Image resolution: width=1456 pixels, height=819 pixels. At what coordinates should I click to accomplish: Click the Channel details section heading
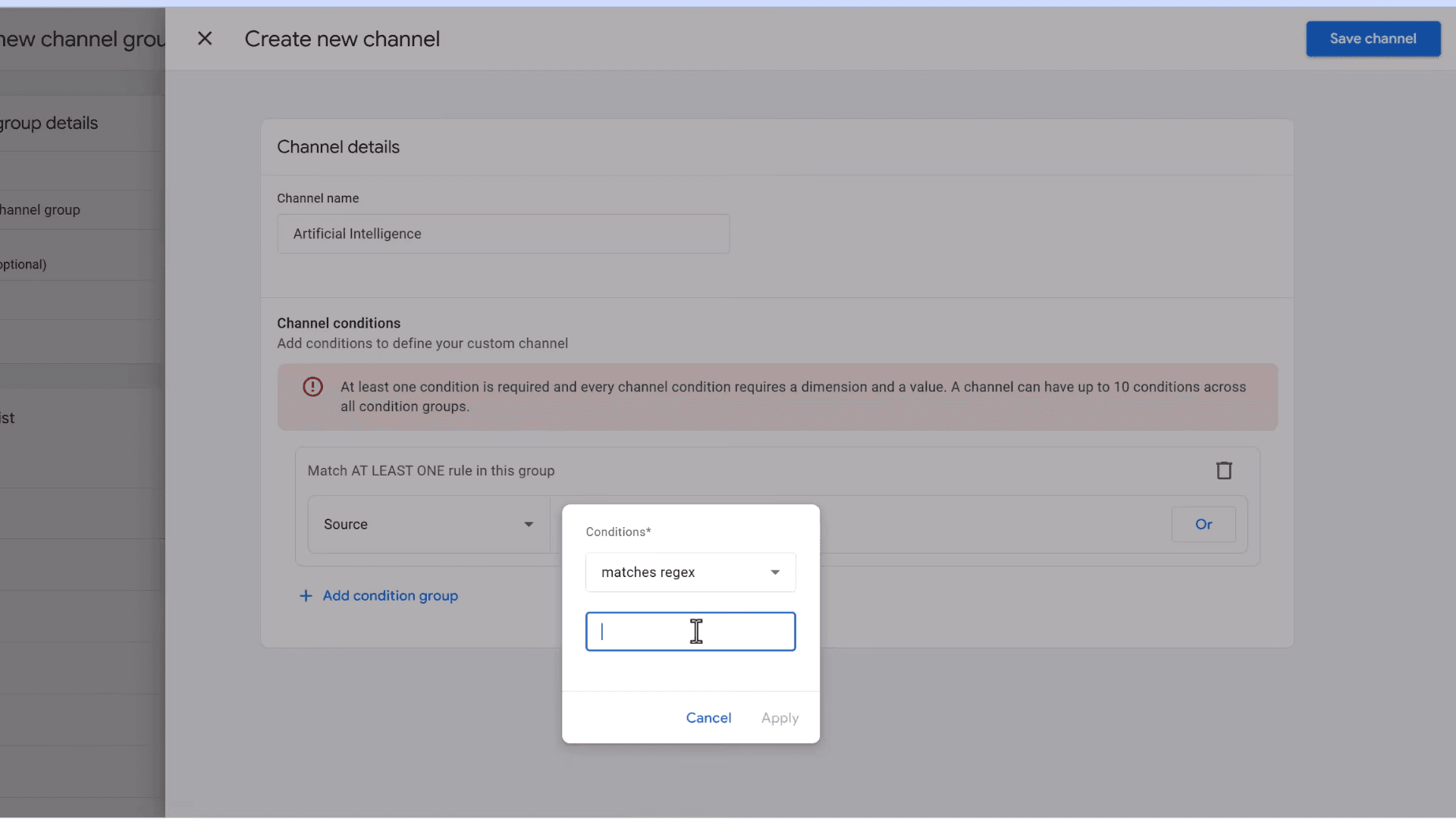337,146
